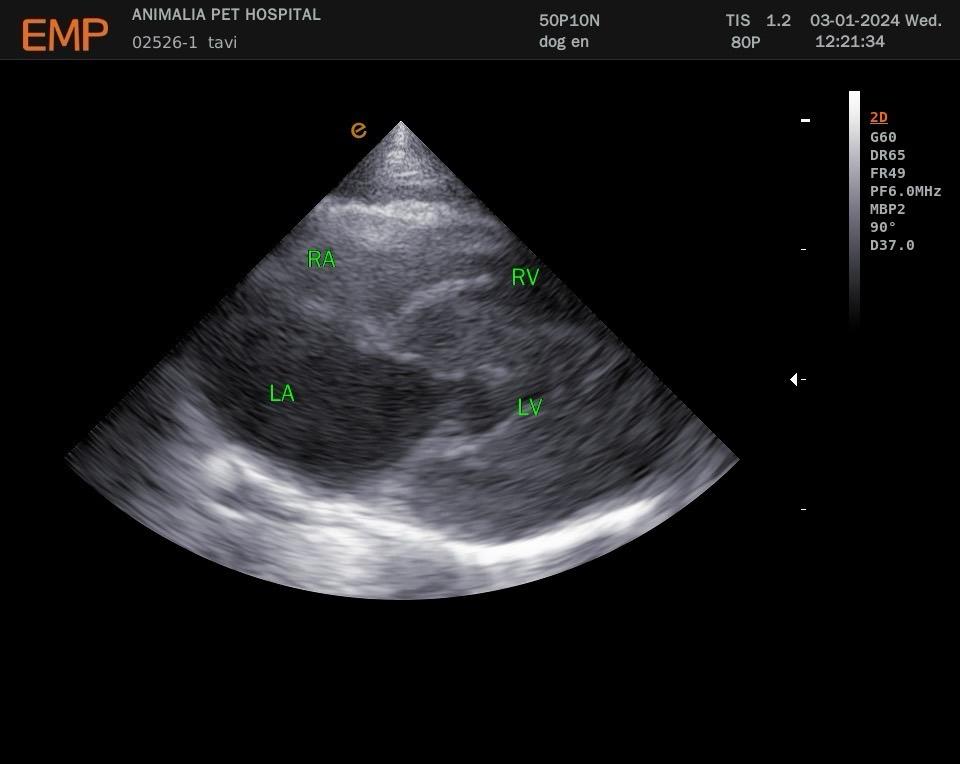The width and height of the screenshot is (960, 764).
Task: Click the 'dog en' preset label
Action: point(564,42)
